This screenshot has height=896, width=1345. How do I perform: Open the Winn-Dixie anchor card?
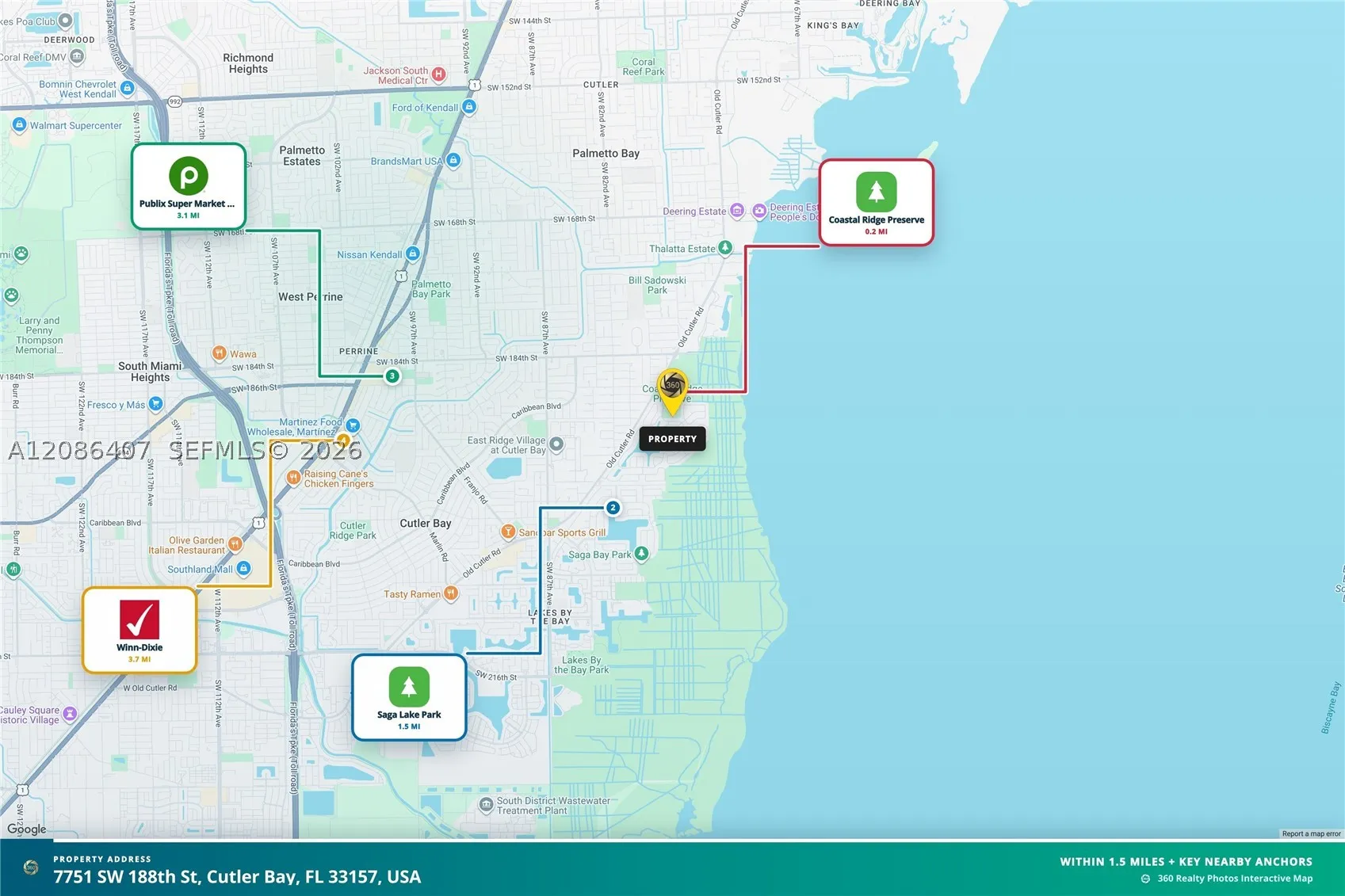[139, 630]
